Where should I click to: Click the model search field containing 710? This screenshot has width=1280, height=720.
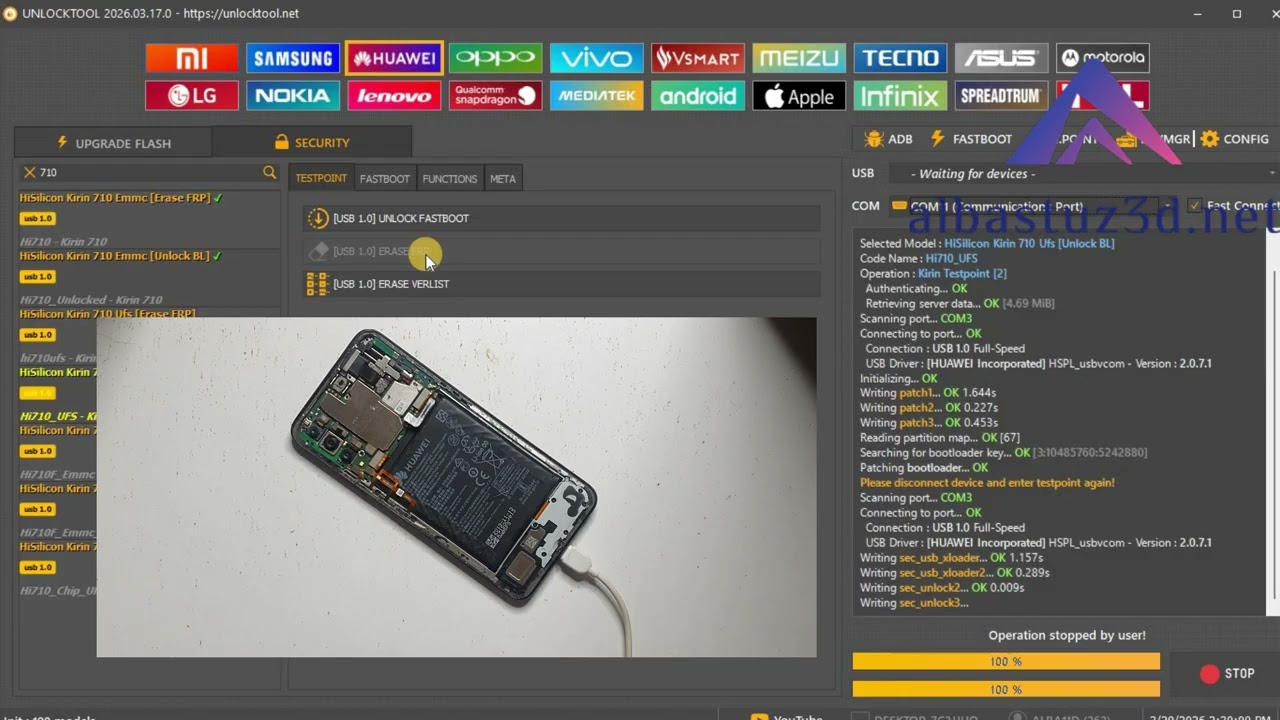[148, 173]
